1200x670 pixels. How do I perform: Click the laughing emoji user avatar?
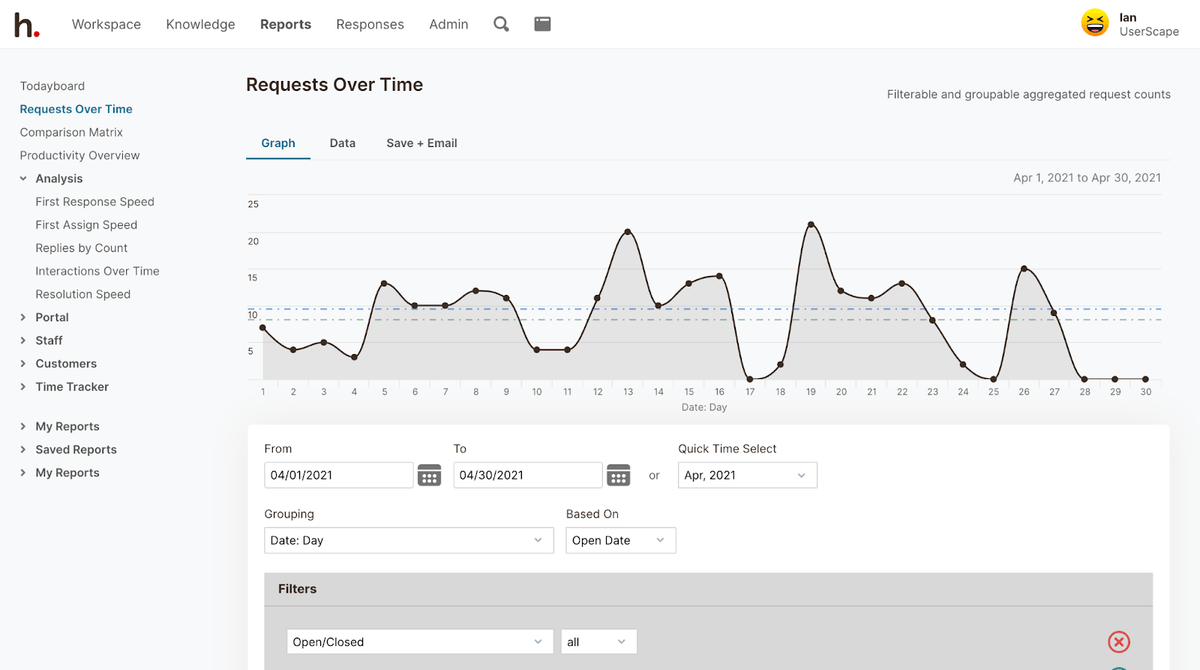[1095, 23]
